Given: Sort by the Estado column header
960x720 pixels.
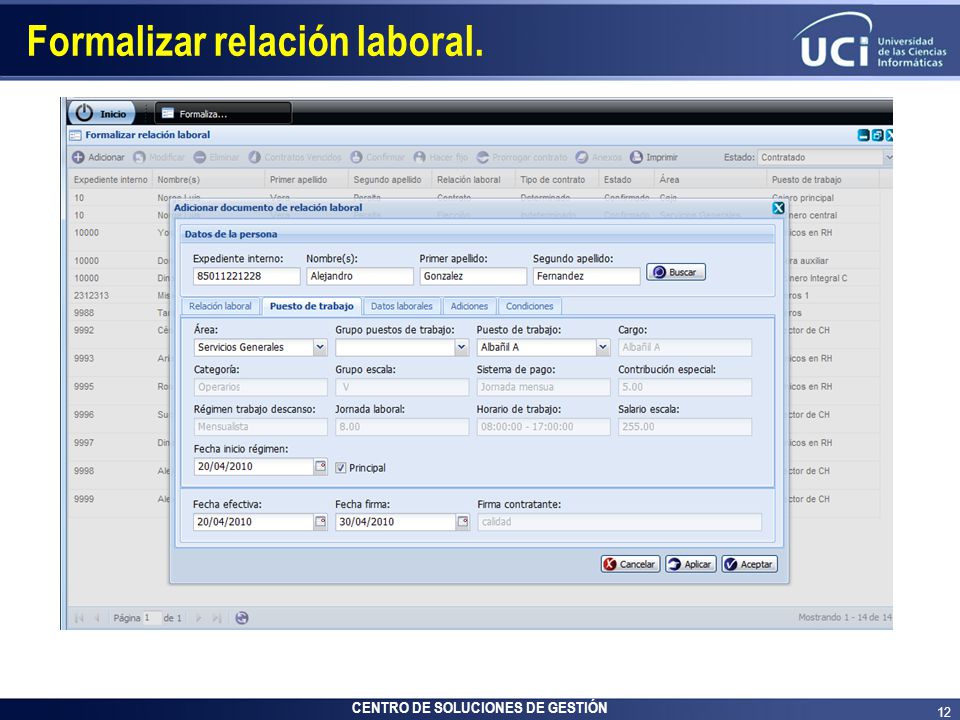Looking at the screenshot, I should (627, 179).
